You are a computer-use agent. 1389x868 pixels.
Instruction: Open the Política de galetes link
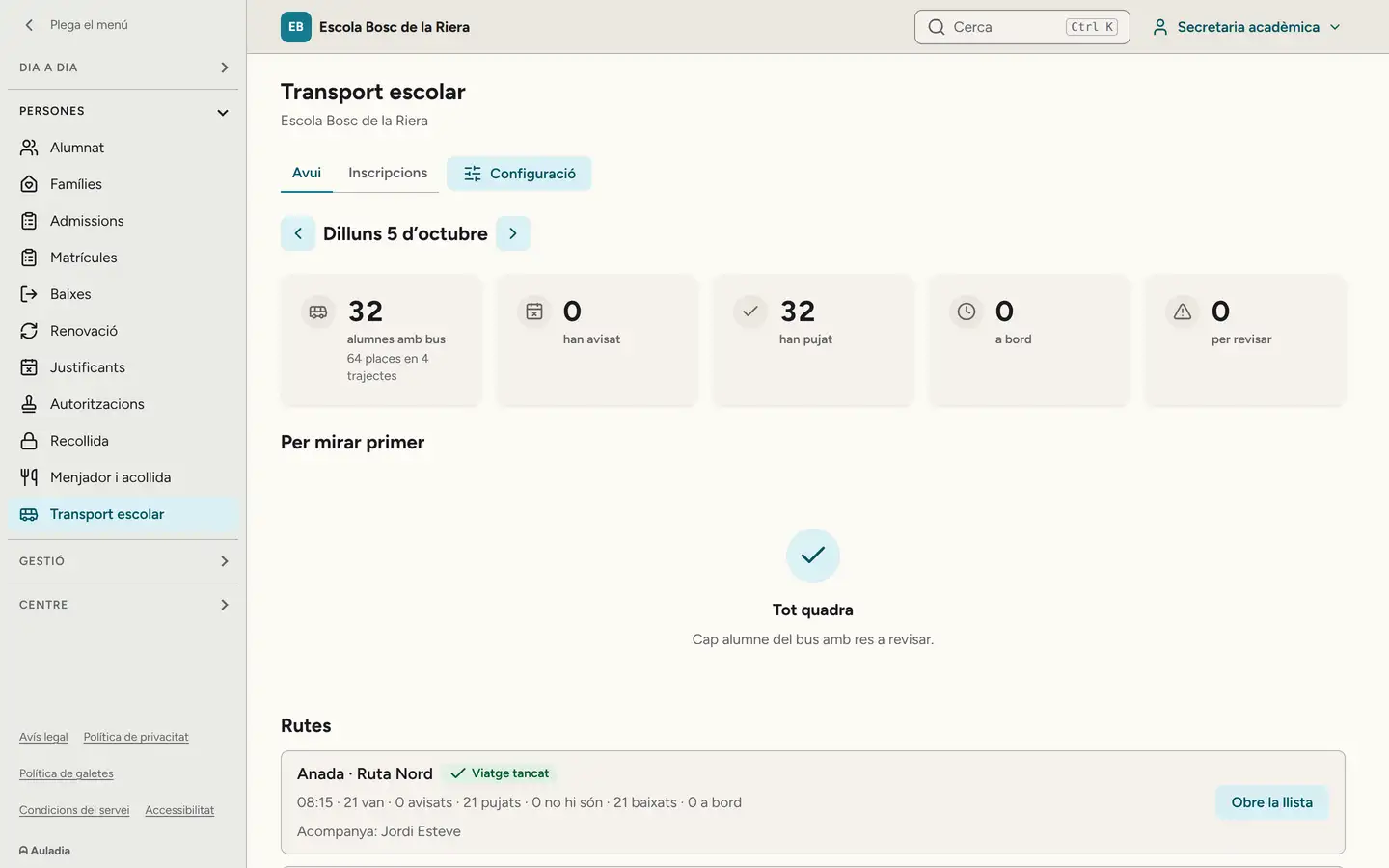tap(67, 773)
